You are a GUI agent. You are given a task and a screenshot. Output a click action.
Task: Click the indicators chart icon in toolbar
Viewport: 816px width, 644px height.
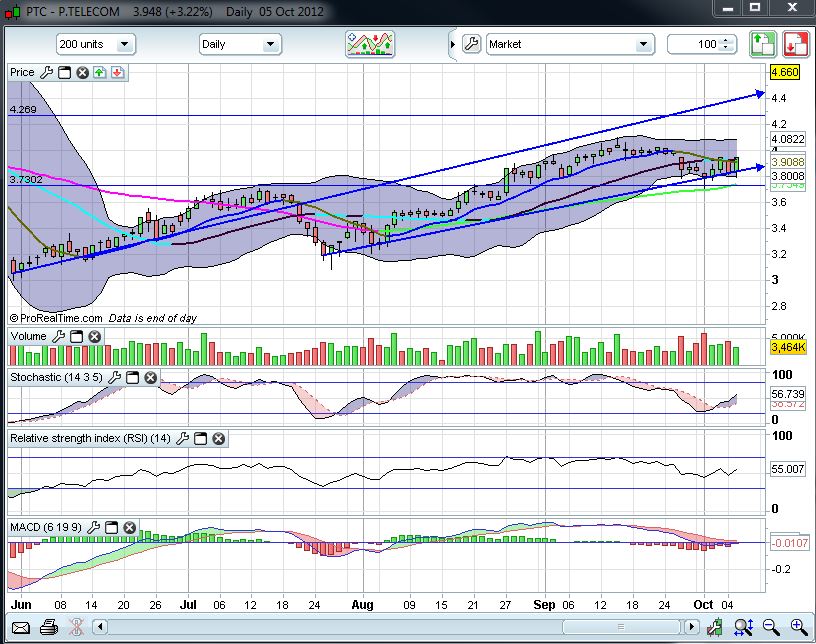370,44
